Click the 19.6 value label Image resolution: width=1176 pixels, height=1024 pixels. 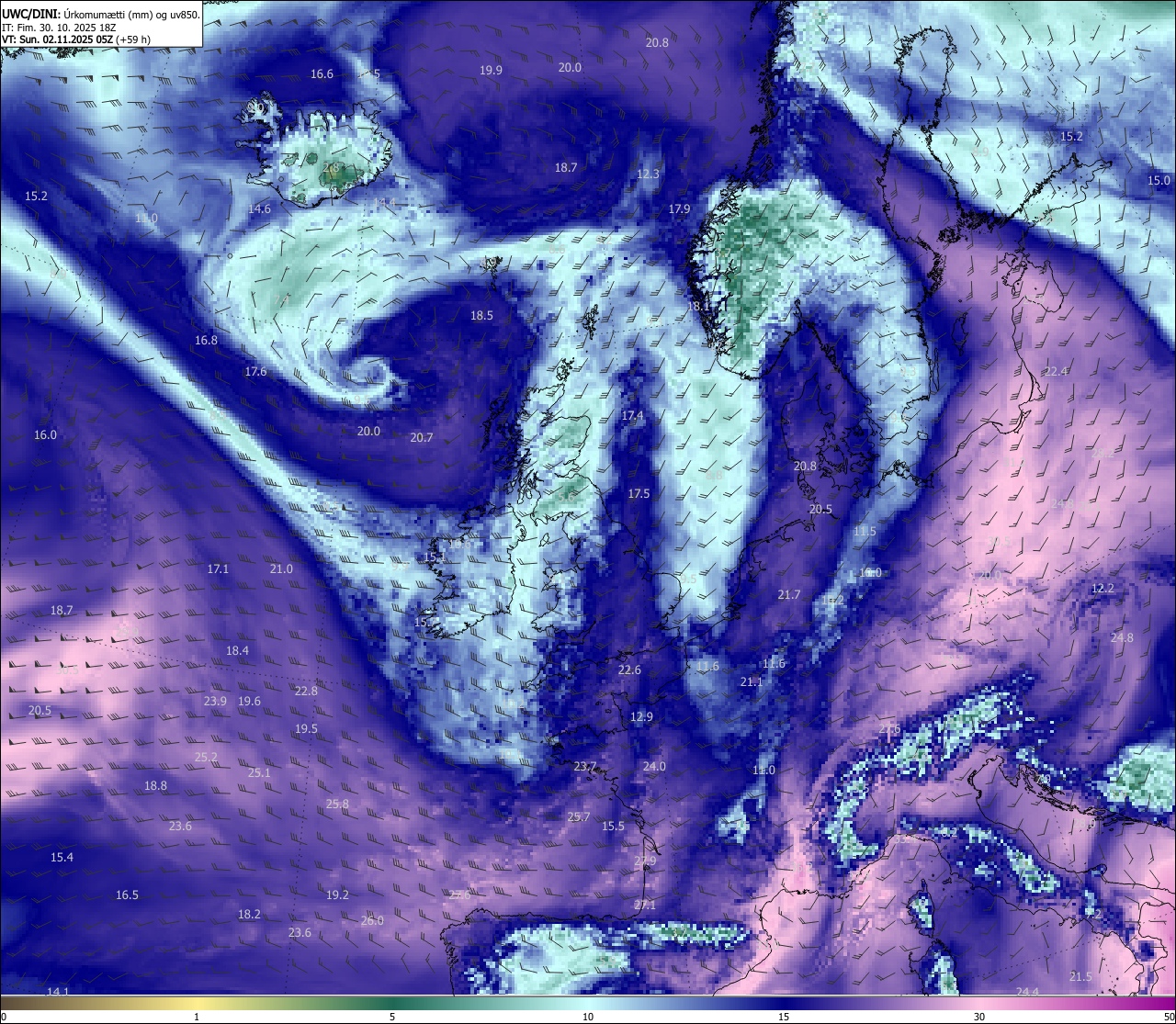point(249,701)
